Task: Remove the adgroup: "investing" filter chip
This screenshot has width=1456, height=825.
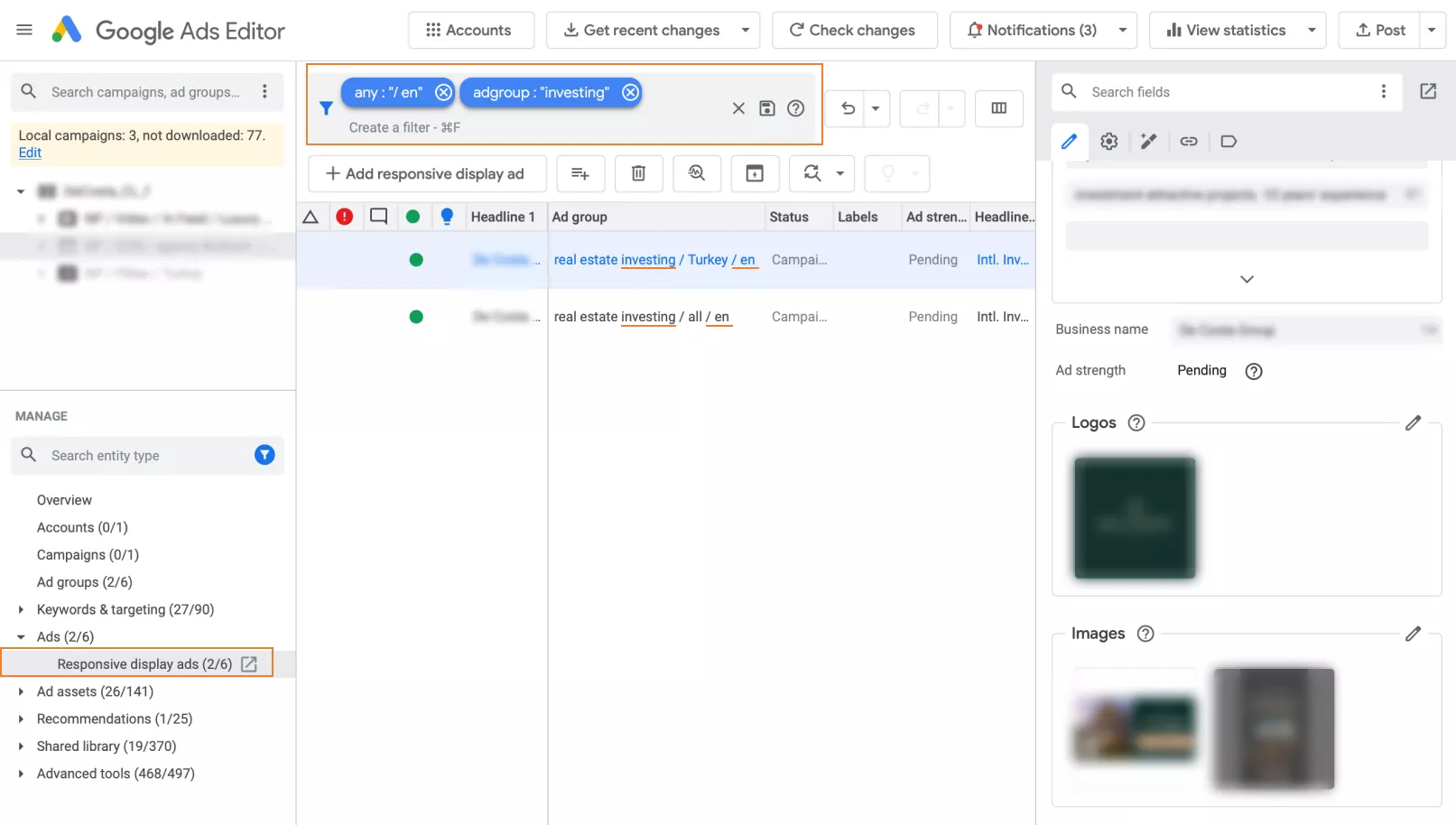Action: coord(630,92)
